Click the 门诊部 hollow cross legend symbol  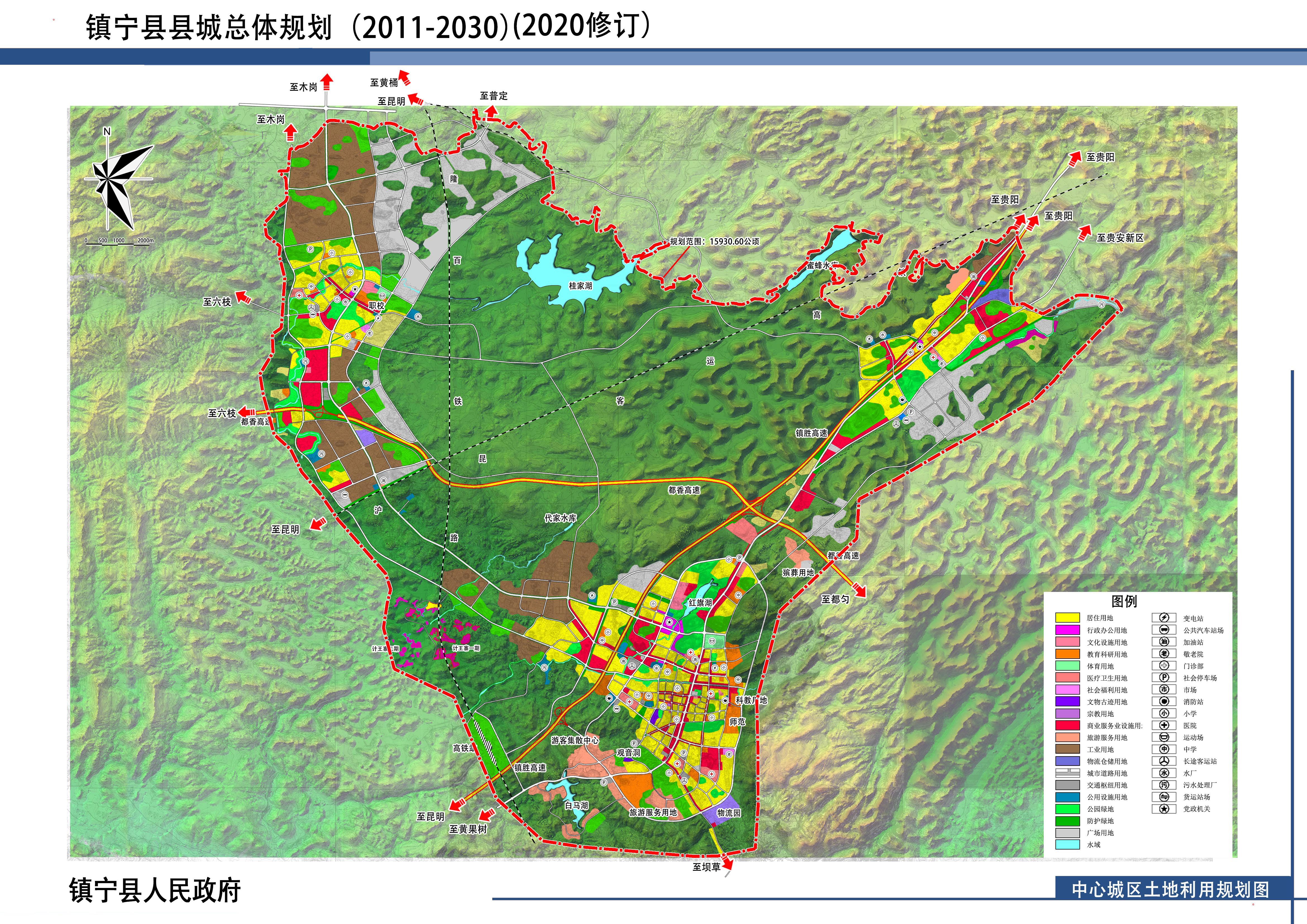click(1163, 666)
